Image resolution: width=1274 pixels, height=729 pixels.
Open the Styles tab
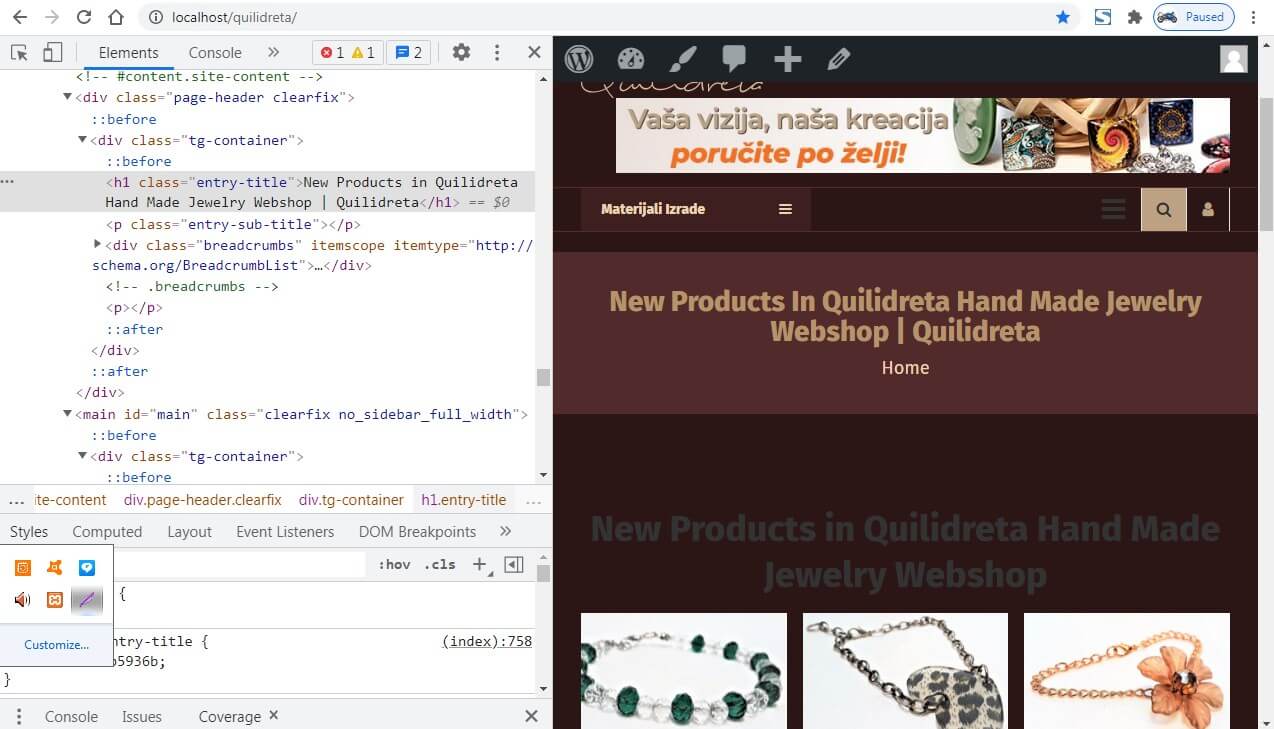tap(29, 532)
